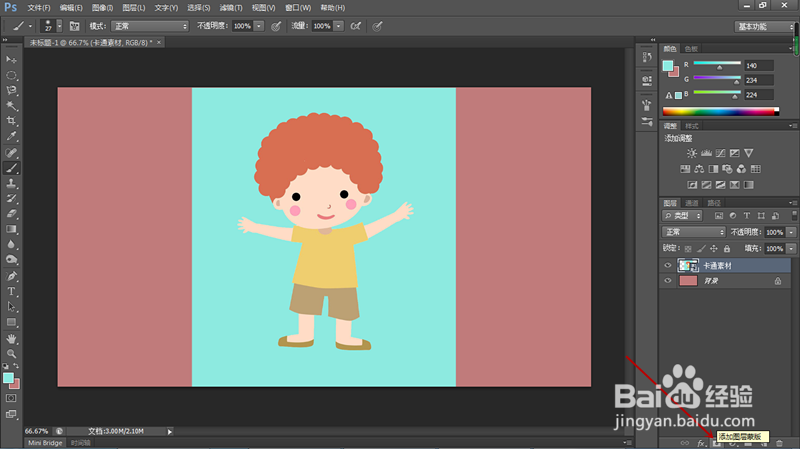
Task: Select the Gradient tool
Action: [11, 229]
